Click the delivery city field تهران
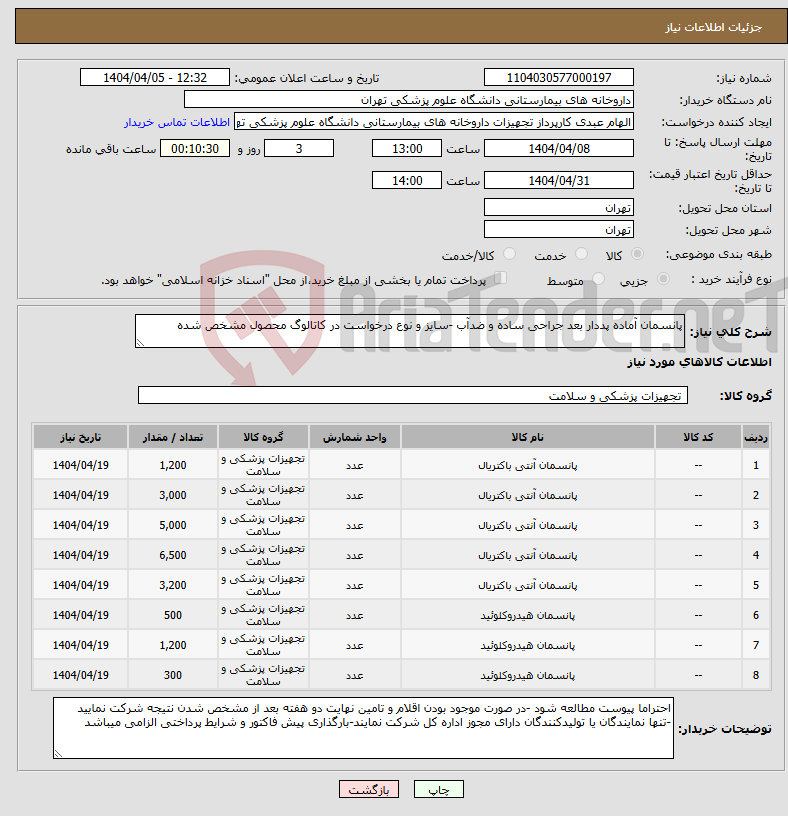Image resolution: width=788 pixels, height=816 pixels. 558,229
